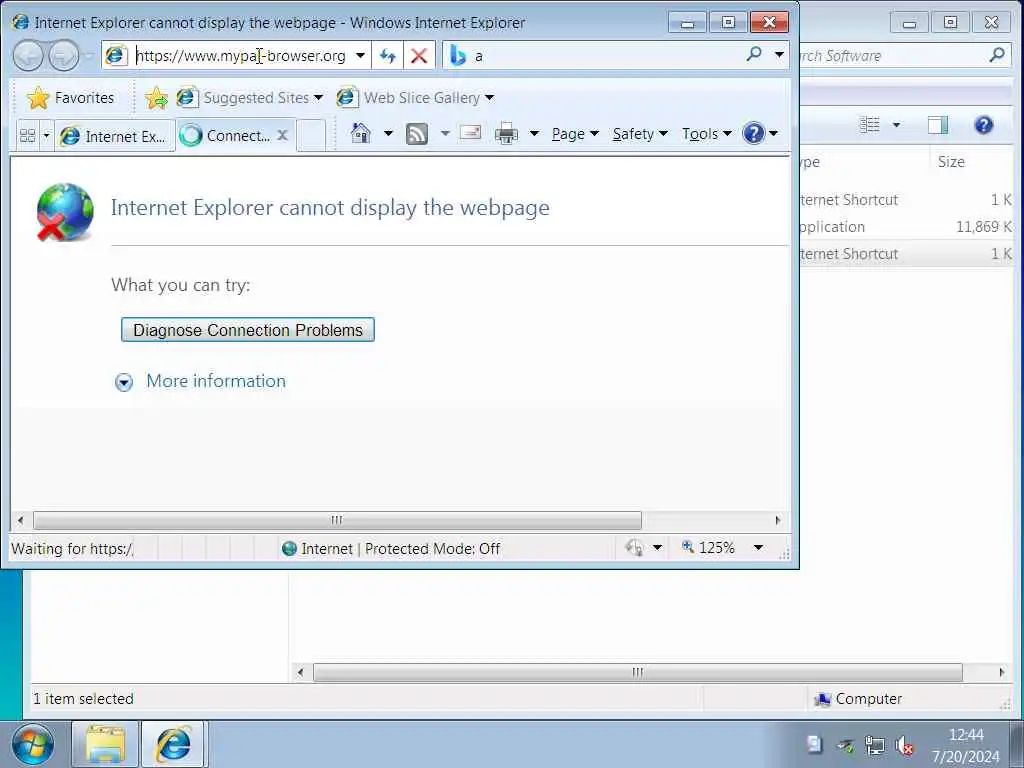The width and height of the screenshot is (1024, 768).
Task: Open search provider dropdown arrow
Action: tap(779, 55)
